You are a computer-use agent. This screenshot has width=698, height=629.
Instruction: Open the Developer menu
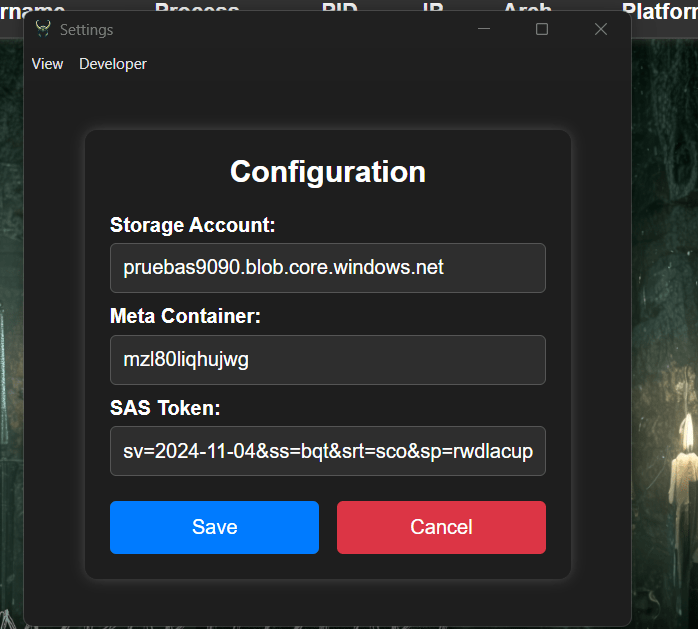point(113,64)
